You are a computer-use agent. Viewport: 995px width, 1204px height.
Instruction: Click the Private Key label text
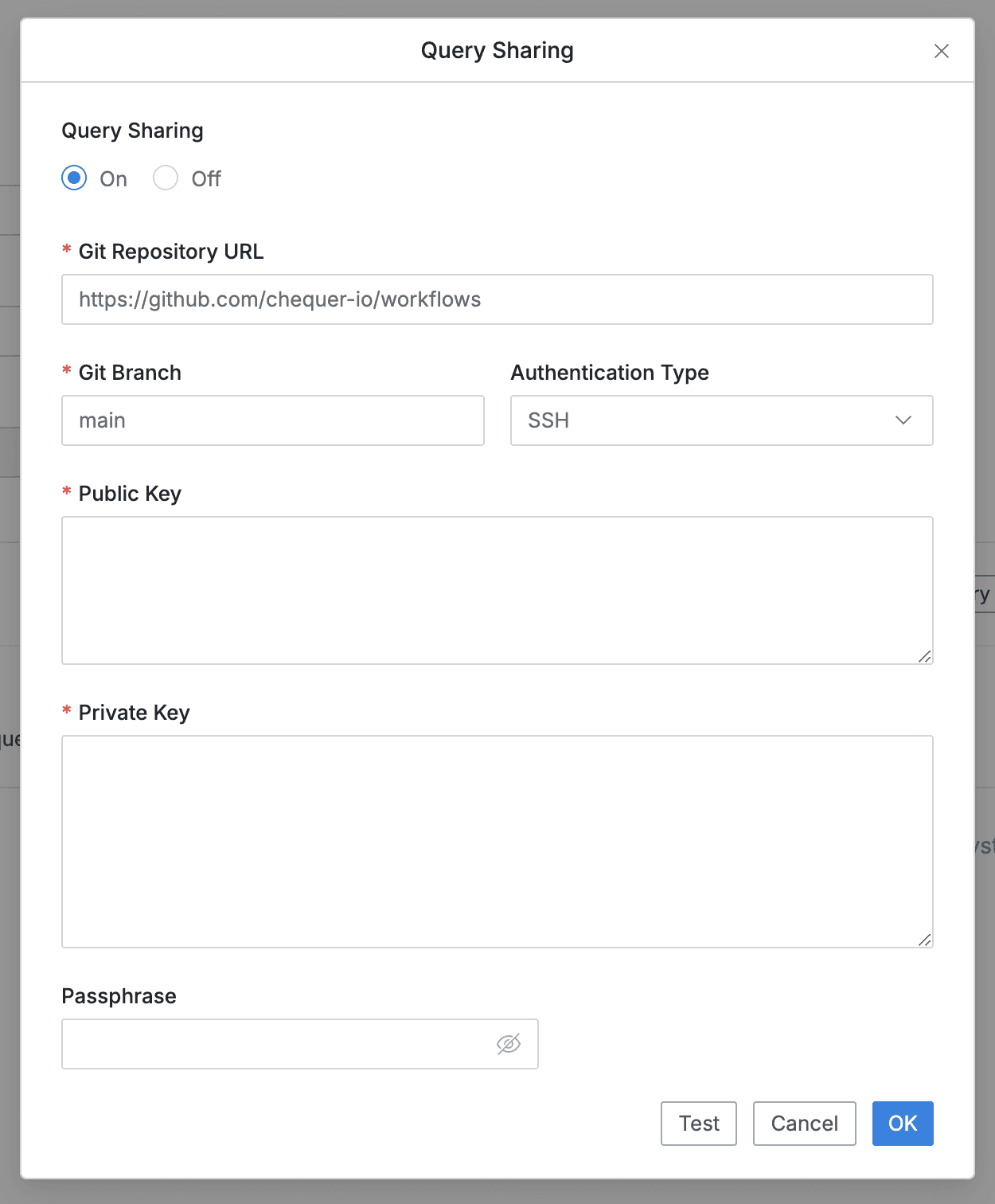[134, 713]
